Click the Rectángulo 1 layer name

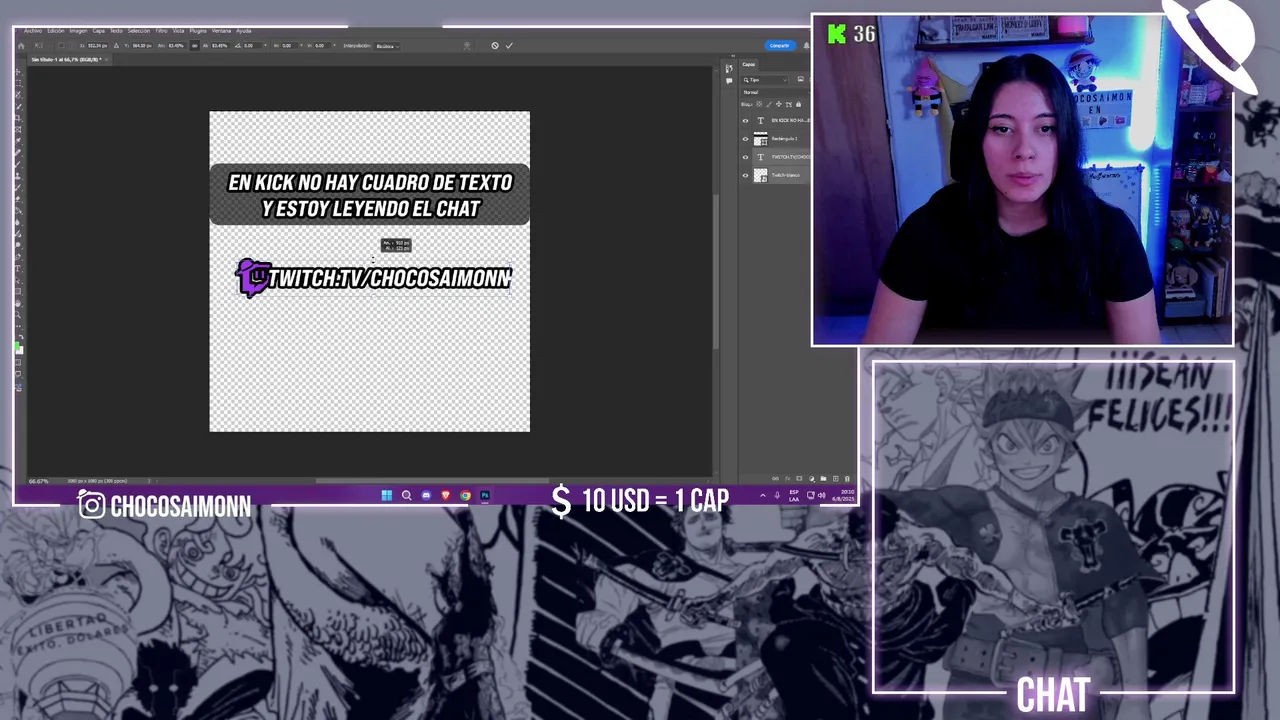(x=784, y=139)
